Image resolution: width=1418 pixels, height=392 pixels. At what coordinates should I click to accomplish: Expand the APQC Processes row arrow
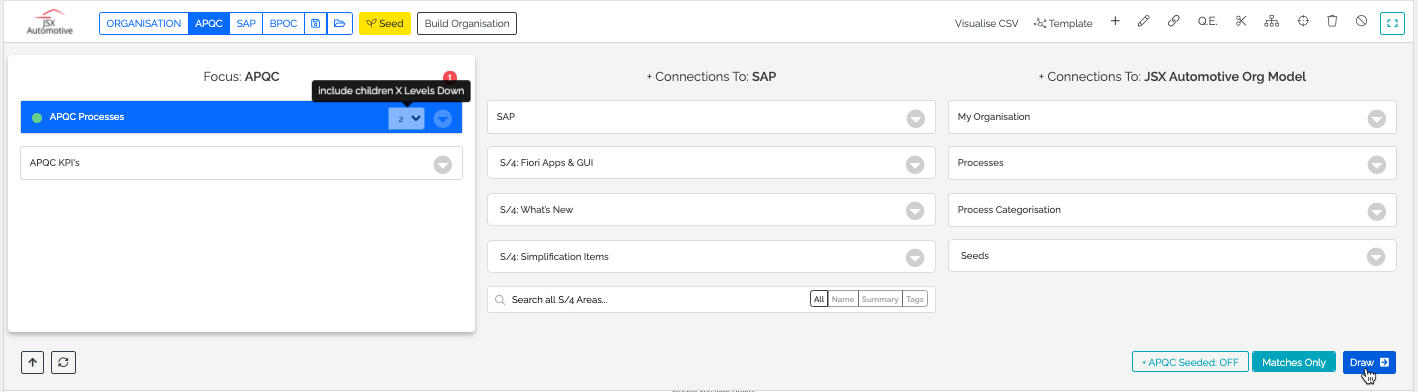coord(443,118)
